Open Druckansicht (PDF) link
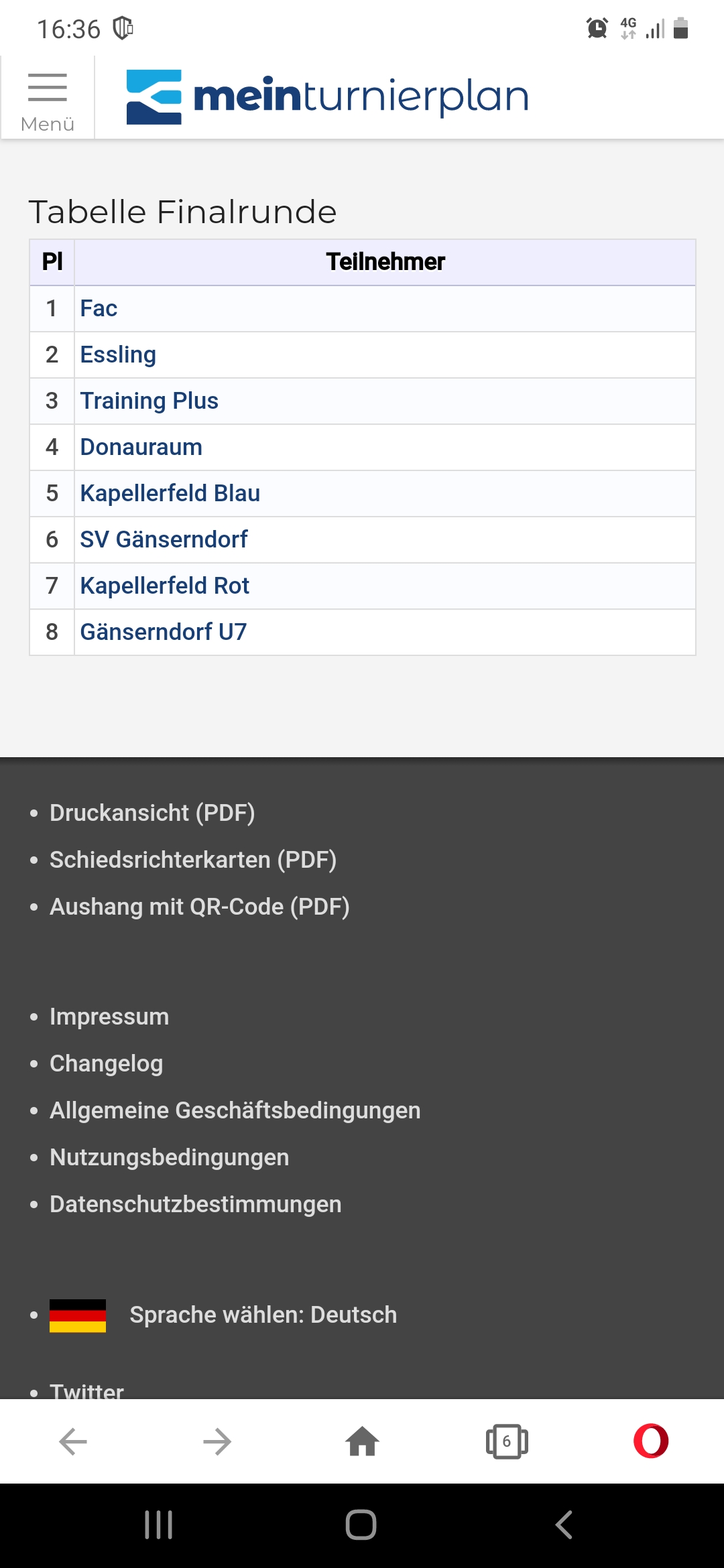Screen dimensions: 724x1568 pyautogui.click(x=152, y=813)
